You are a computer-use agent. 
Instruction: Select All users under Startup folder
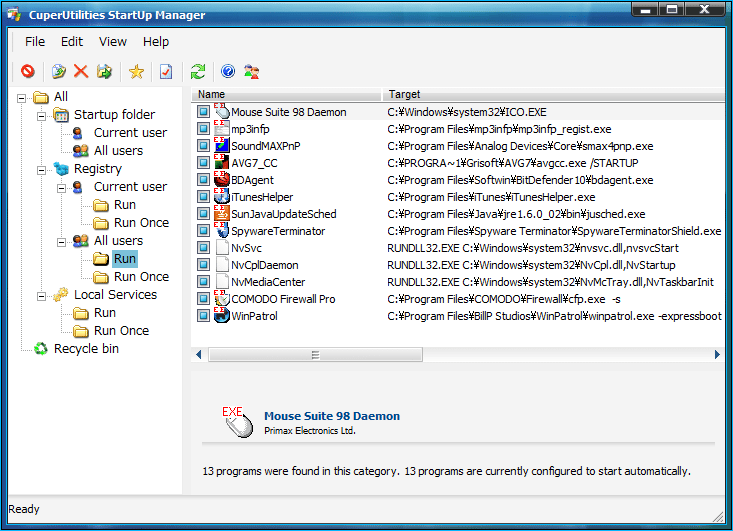pos(118,151)
